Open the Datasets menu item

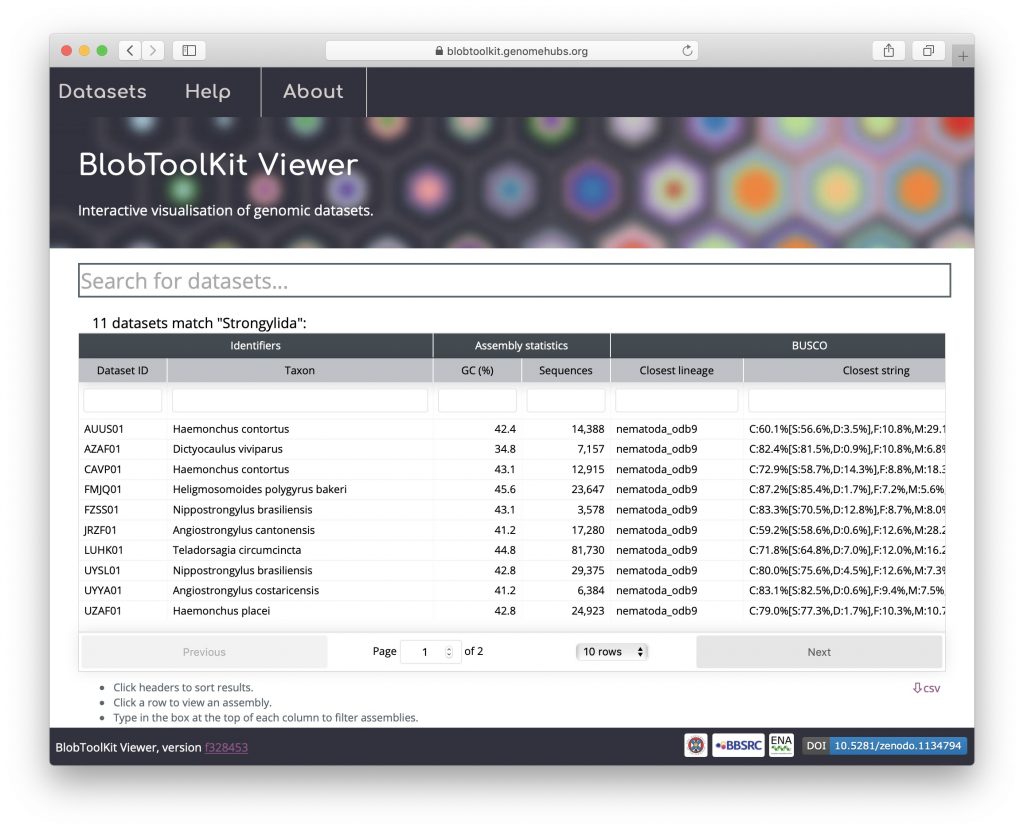(x=102, y=92)
